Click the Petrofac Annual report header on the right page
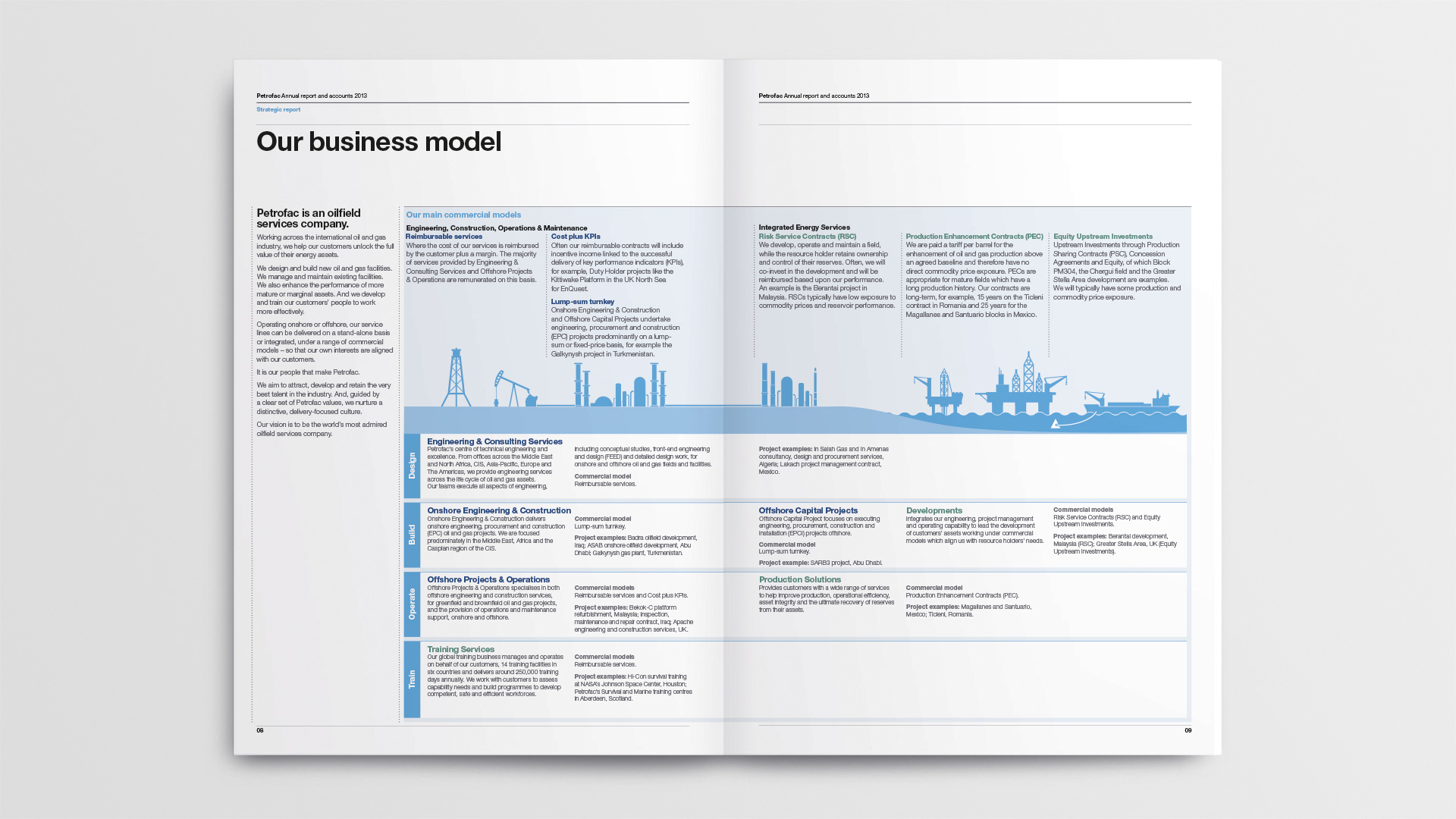Viewport: 1456px width, 819px height. tap(814, 96)
